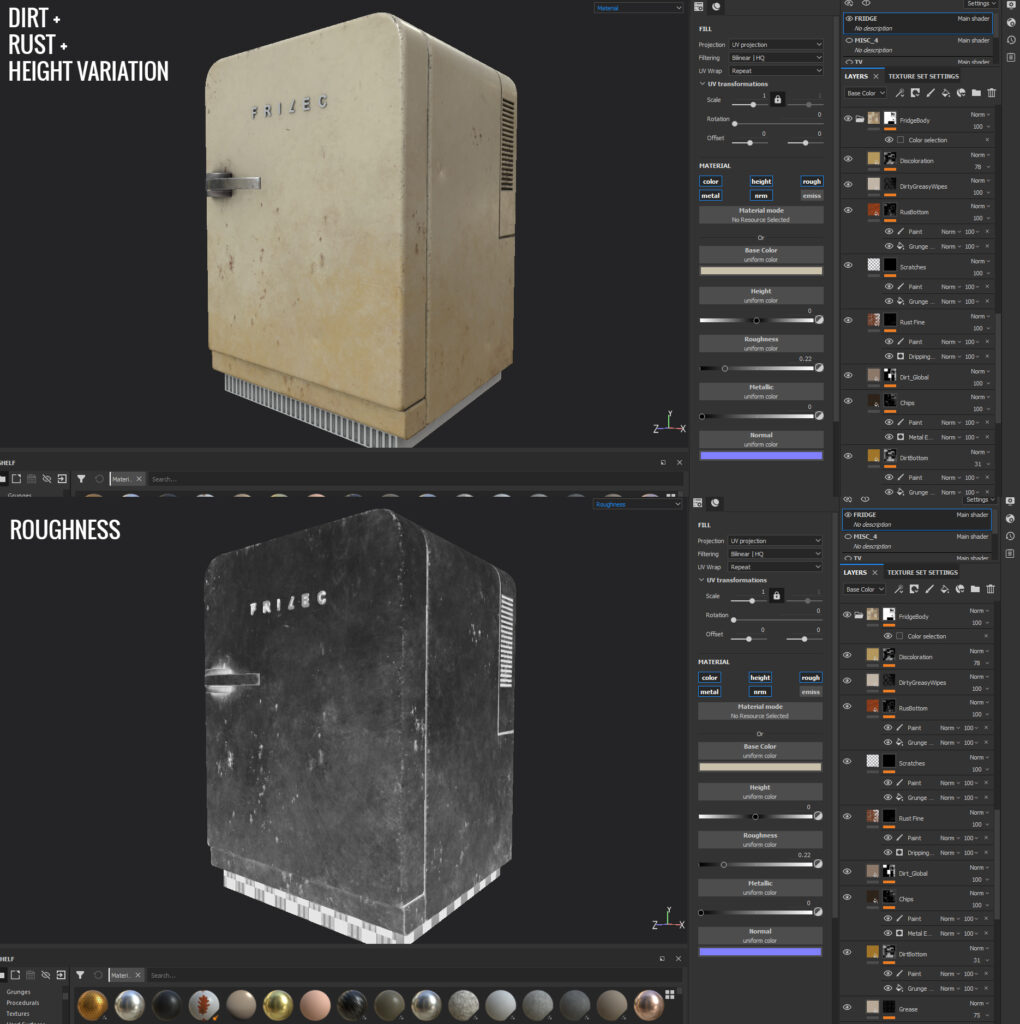This screenshot has height=1024, width=1020.
Task: Click the Scale lock icon in Material view properties
Action: (778, 99)
